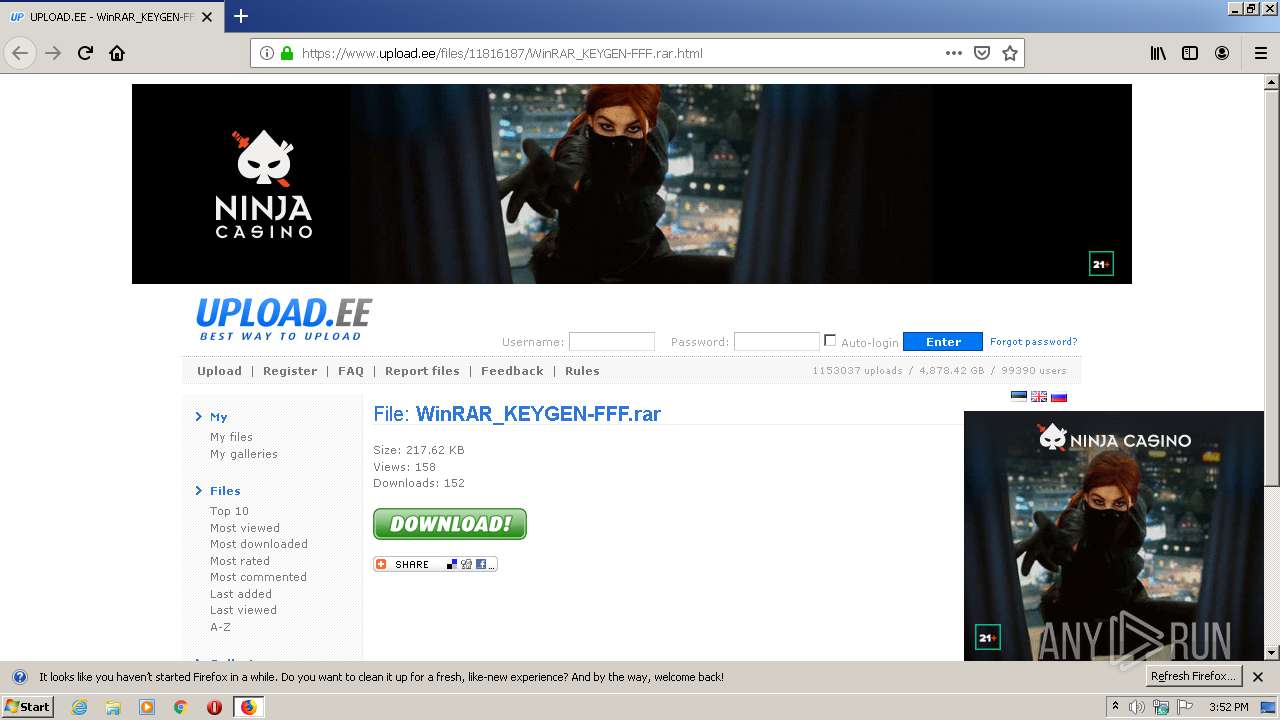The width and height of the screenshot is (1280, 720).
Task: Open the Firefox home page icon
Action: (117, 53)
